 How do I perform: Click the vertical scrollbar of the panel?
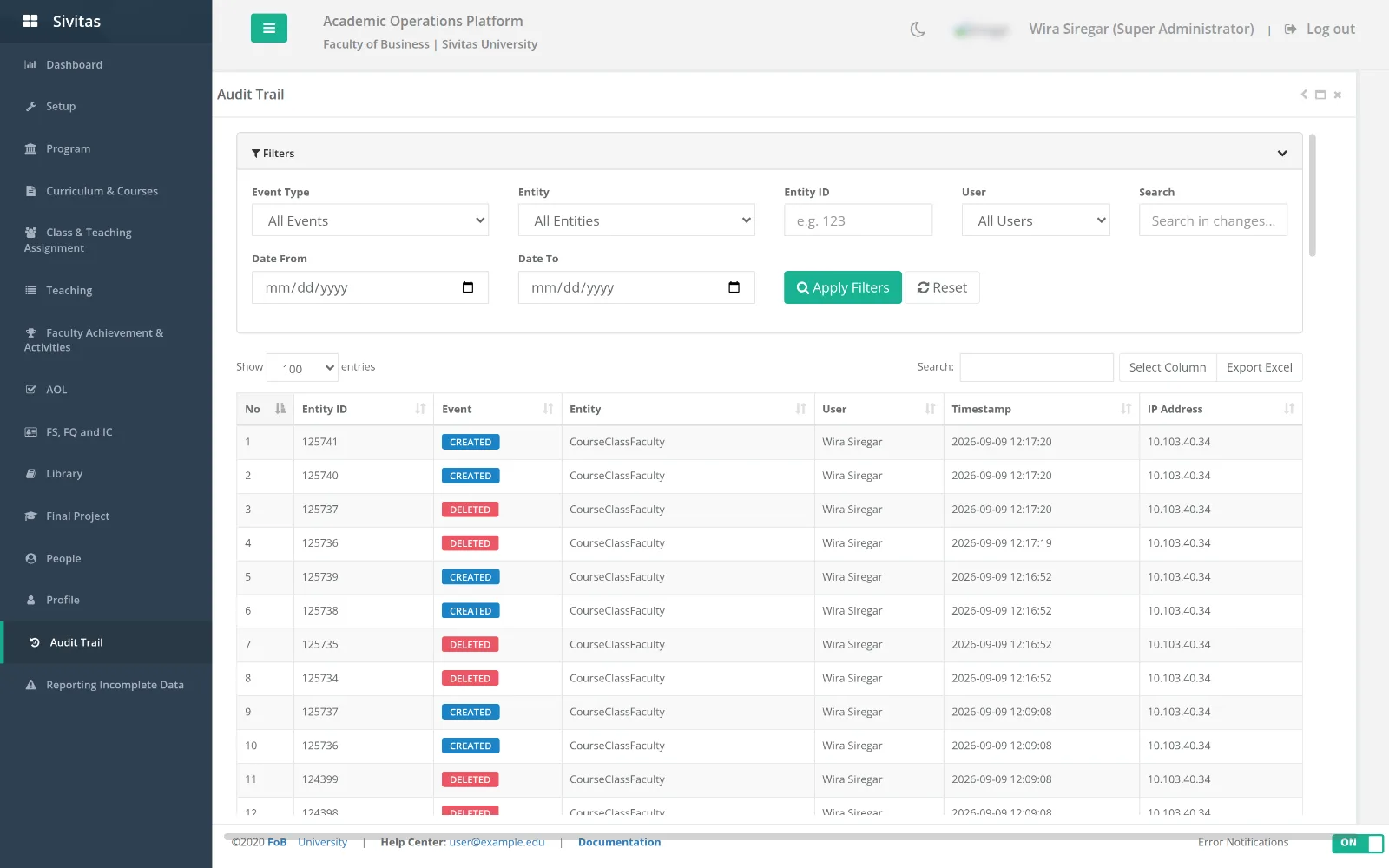1312,195
